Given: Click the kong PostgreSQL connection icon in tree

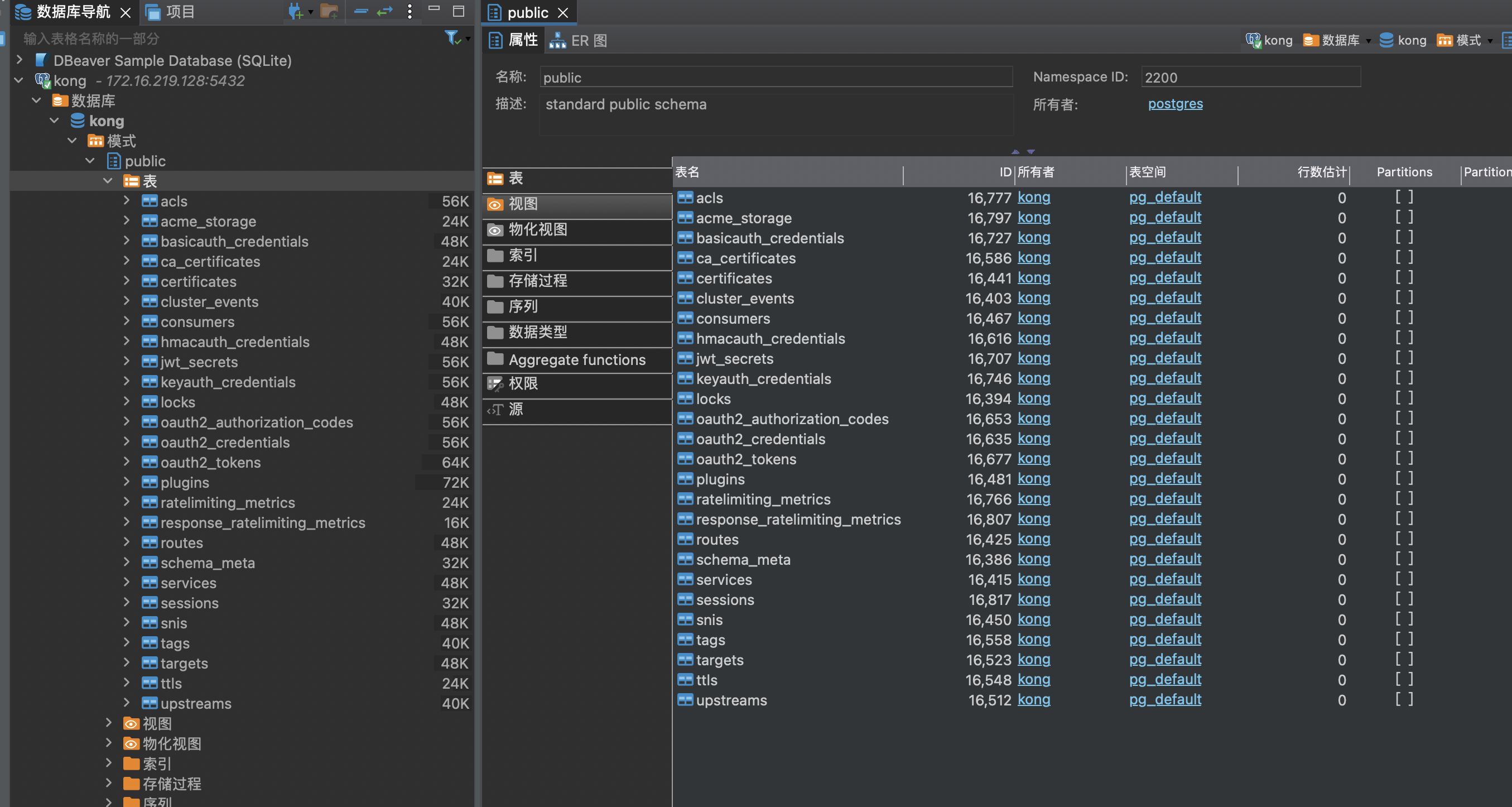Looking at the screenshot, I should pyautogui.click(x=42, y=80).
